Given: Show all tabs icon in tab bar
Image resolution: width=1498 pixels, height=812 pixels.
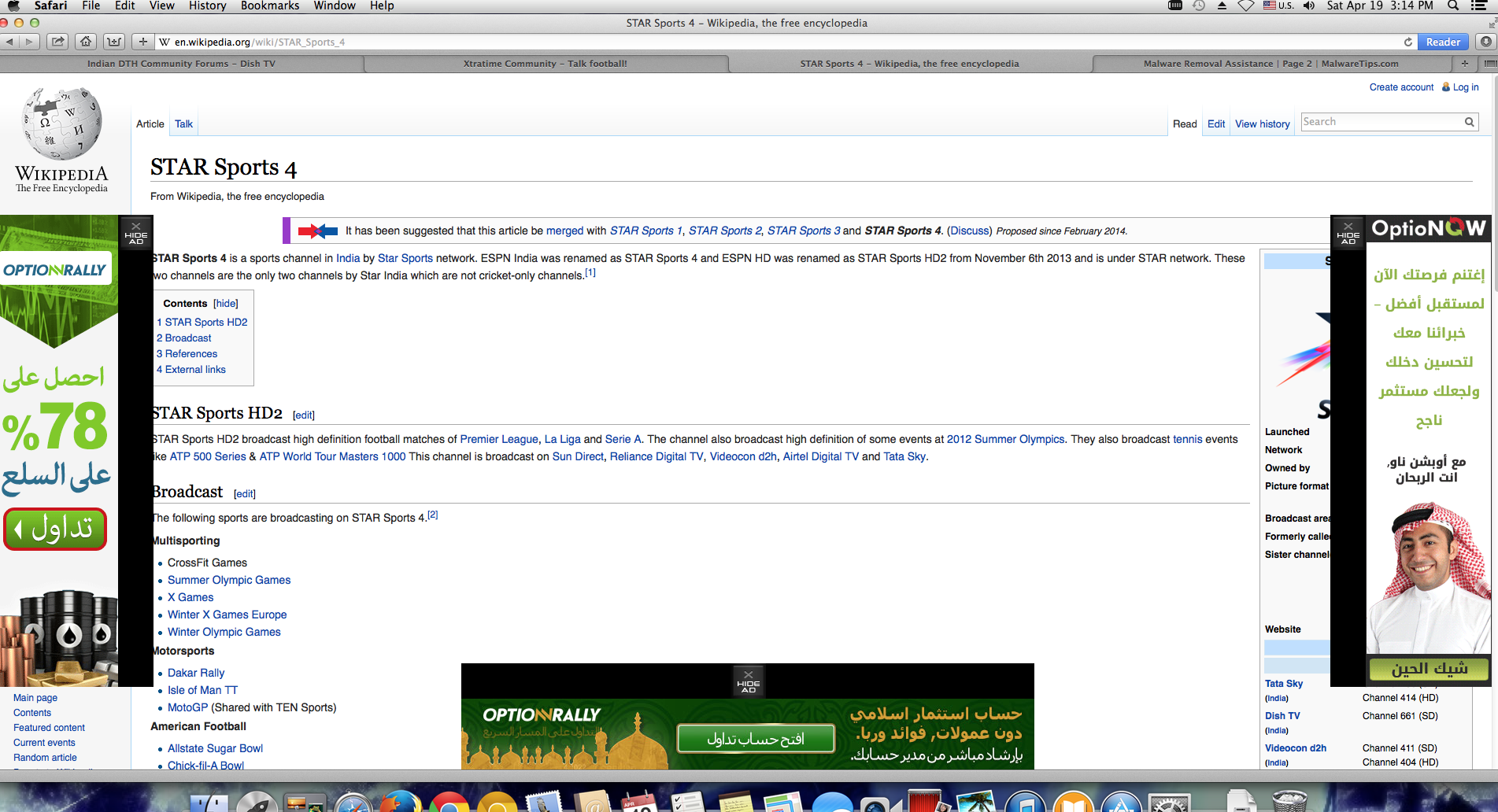Looking at the screenshot, I should click(x=1489, y=64).
